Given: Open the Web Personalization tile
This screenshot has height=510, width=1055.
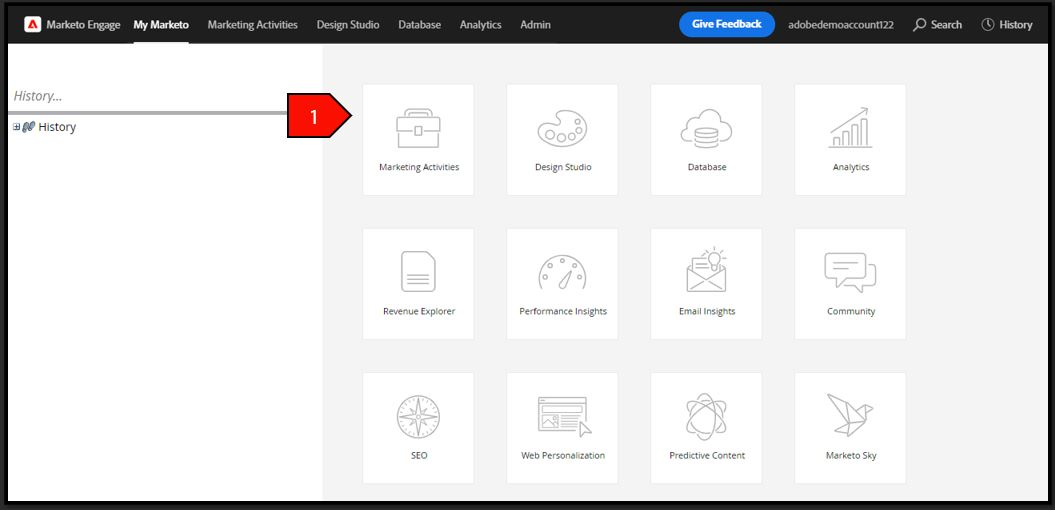Looking at the screenshot, I should (562, 428).
